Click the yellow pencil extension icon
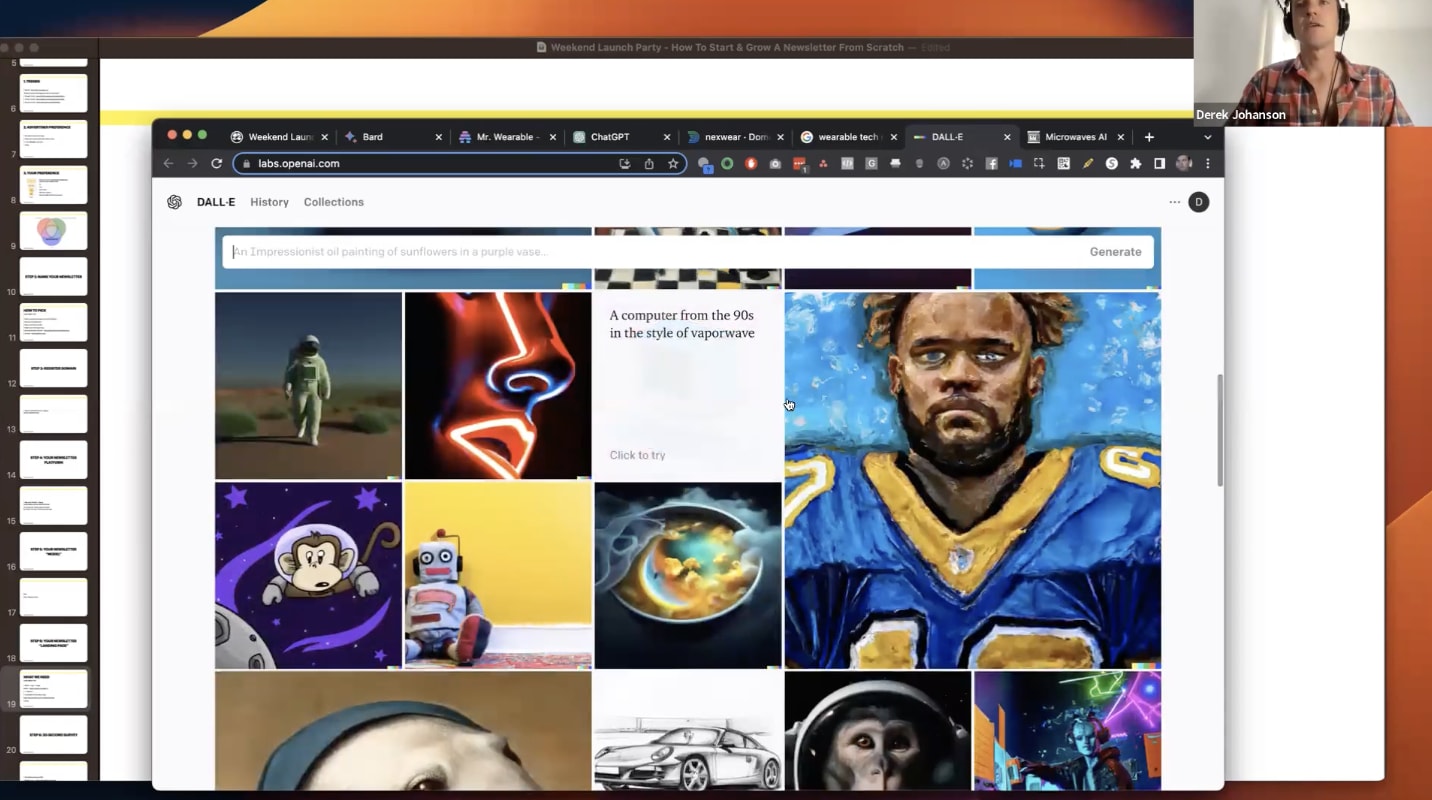The image size is (1432, 800). 1087,164
